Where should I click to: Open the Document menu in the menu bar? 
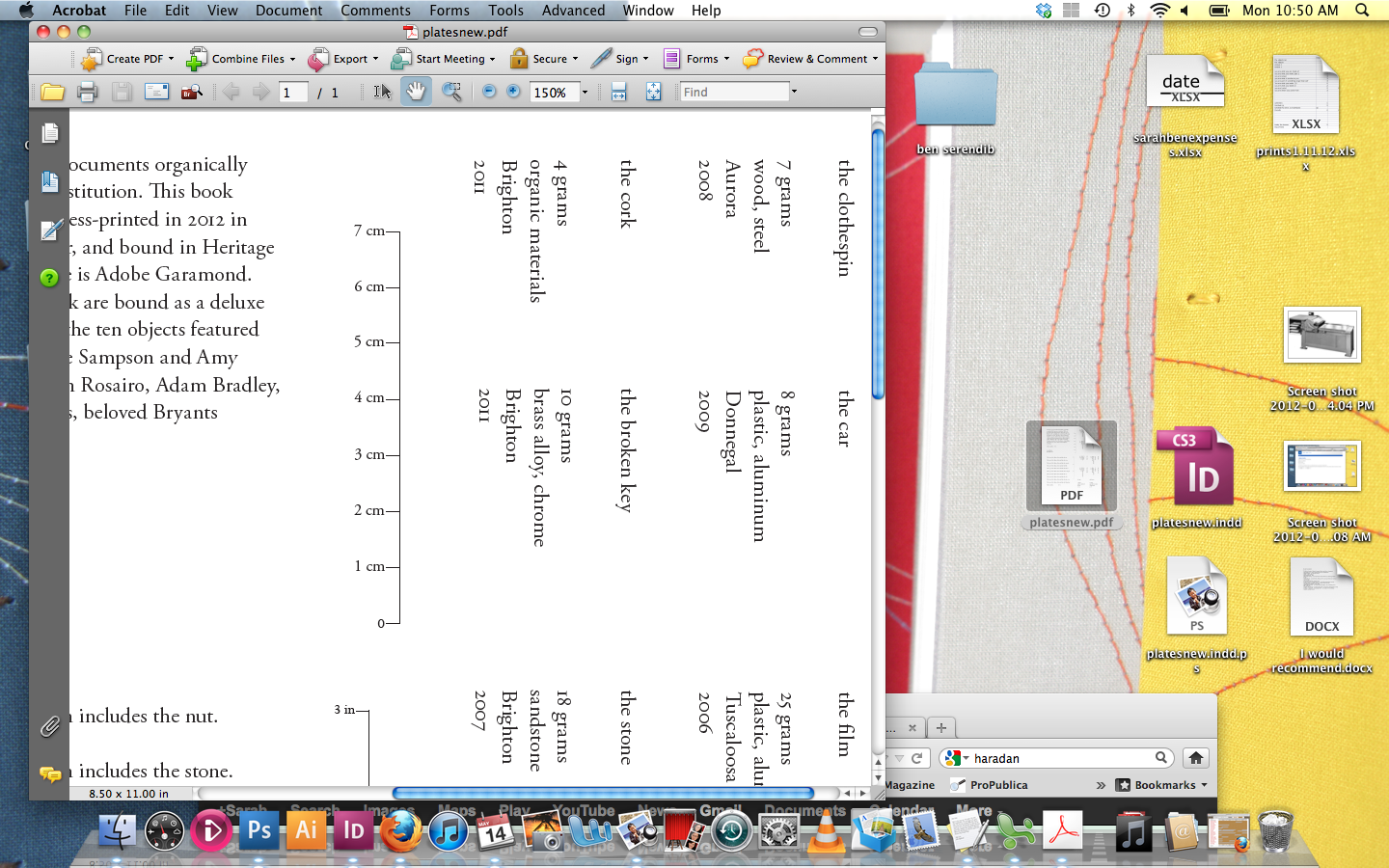288,11
